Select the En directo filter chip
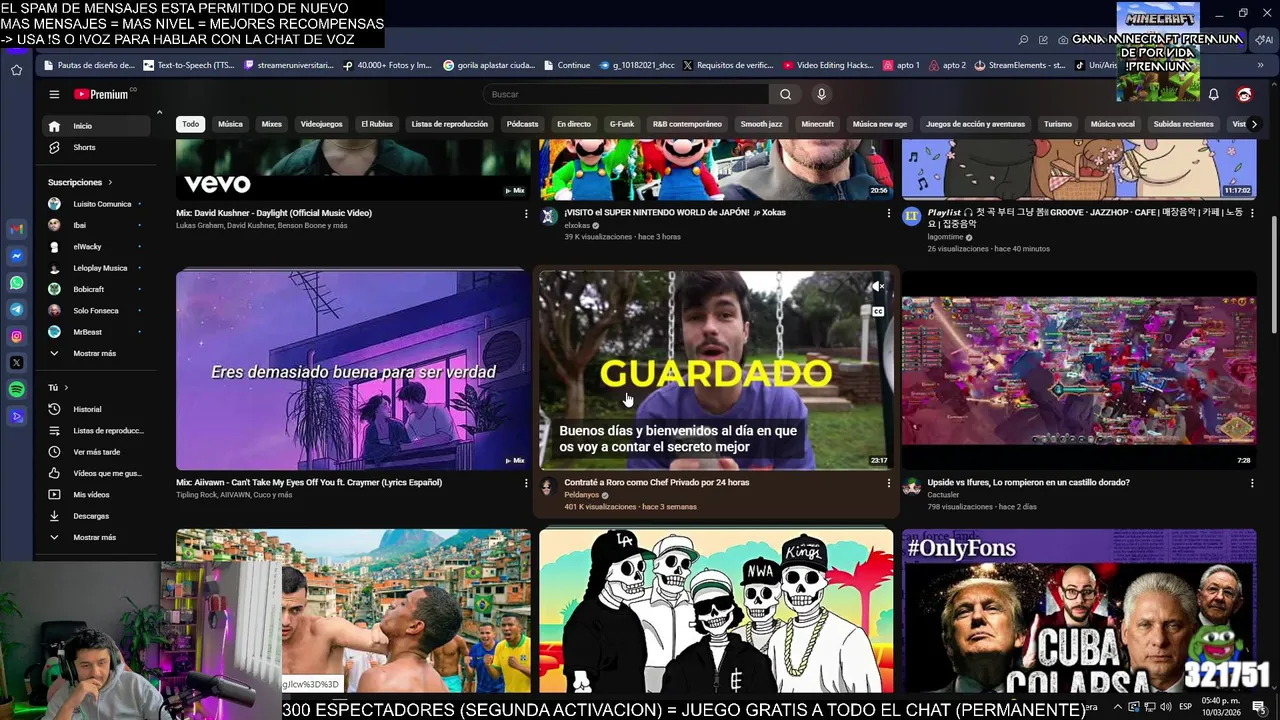 574,124
